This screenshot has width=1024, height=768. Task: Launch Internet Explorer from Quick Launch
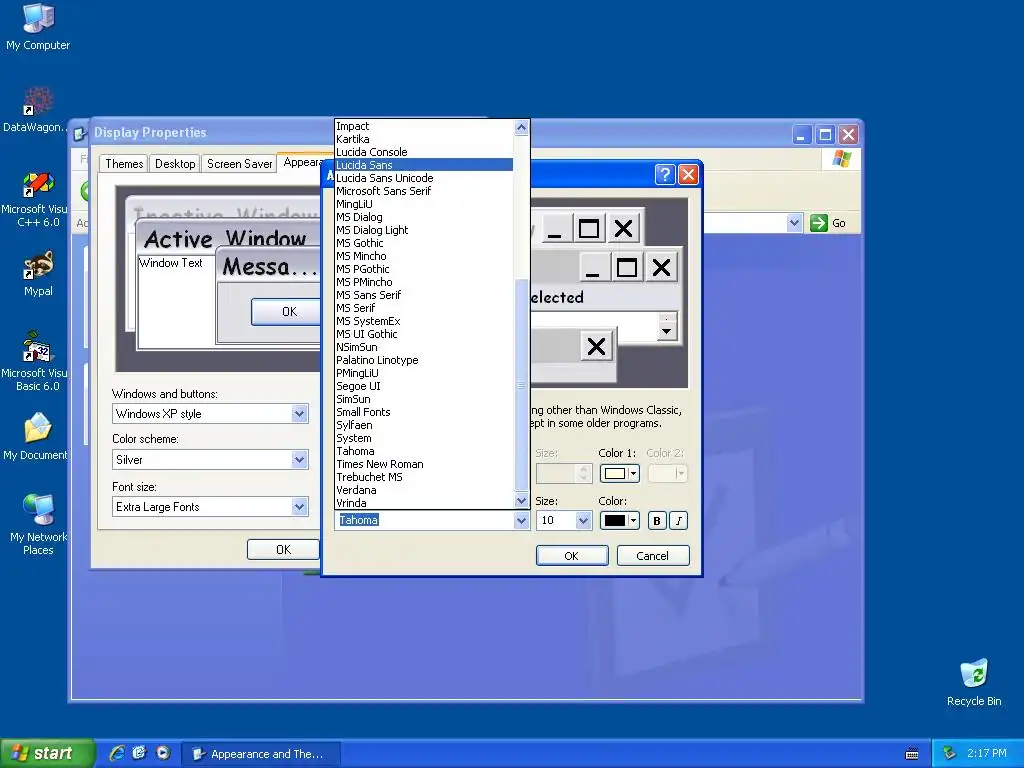coord(117,753)
